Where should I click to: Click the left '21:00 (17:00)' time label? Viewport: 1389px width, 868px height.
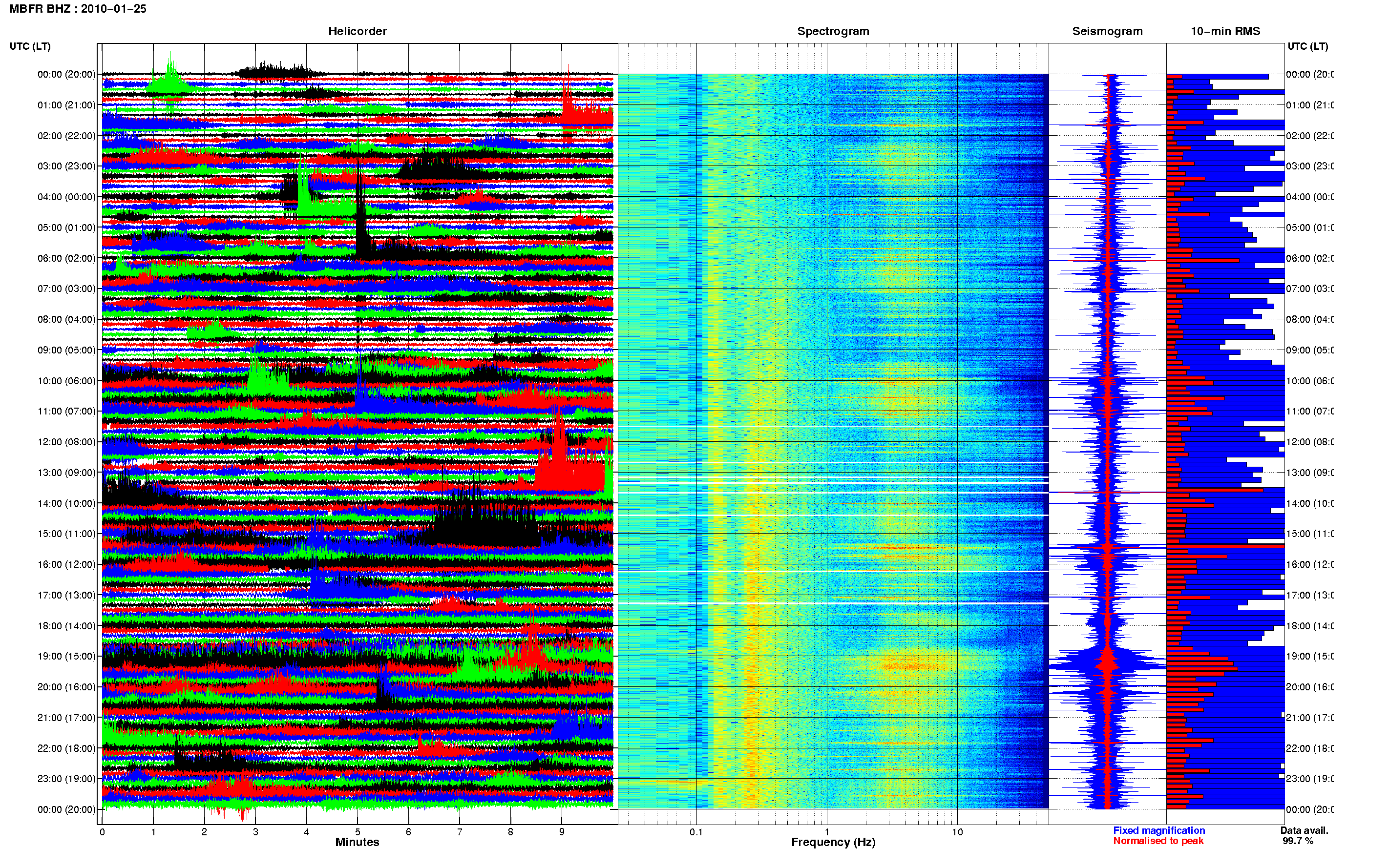[x=66, y=718]
